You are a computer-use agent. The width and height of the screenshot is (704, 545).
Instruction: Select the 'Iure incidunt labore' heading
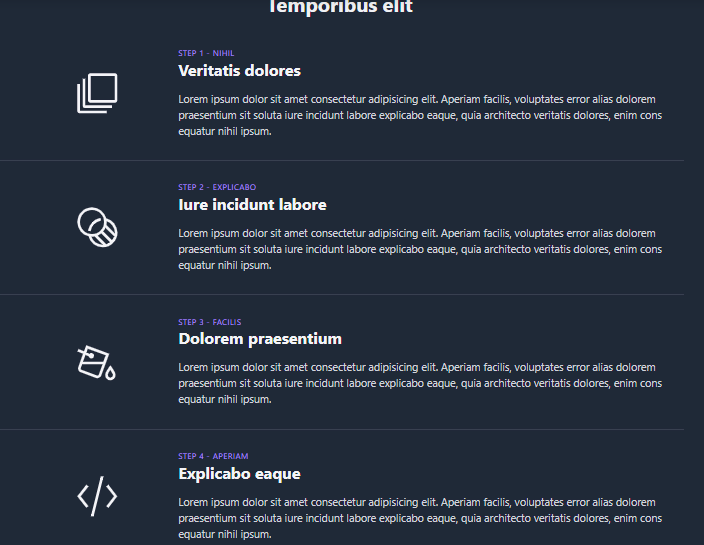[x=252, y=205]
